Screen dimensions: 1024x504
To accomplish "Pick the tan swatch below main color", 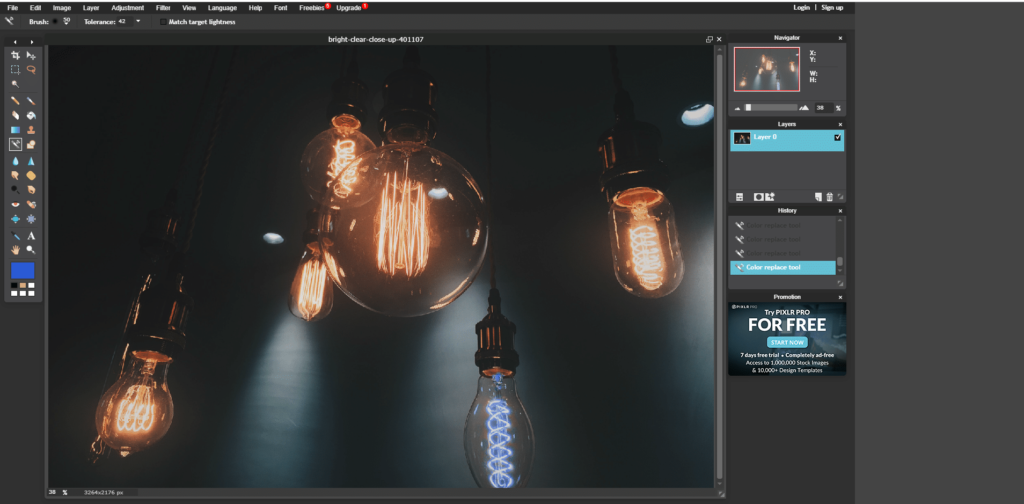I will pos(23,286).
